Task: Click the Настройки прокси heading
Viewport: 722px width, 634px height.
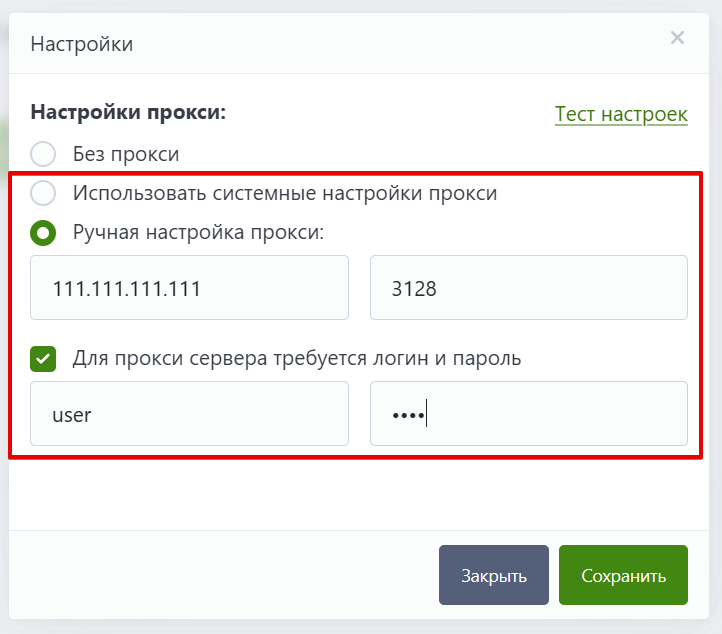Action: (x=128, y=112)
